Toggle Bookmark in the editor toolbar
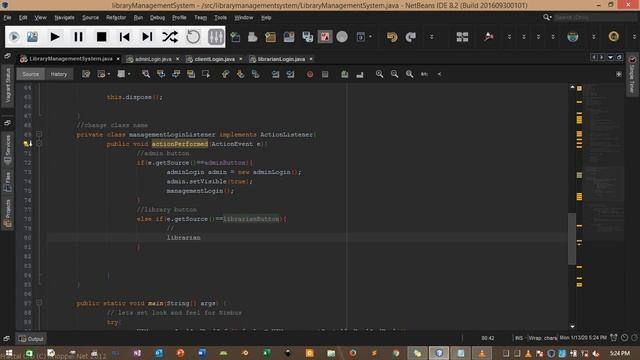 click(x=256, y=74)
